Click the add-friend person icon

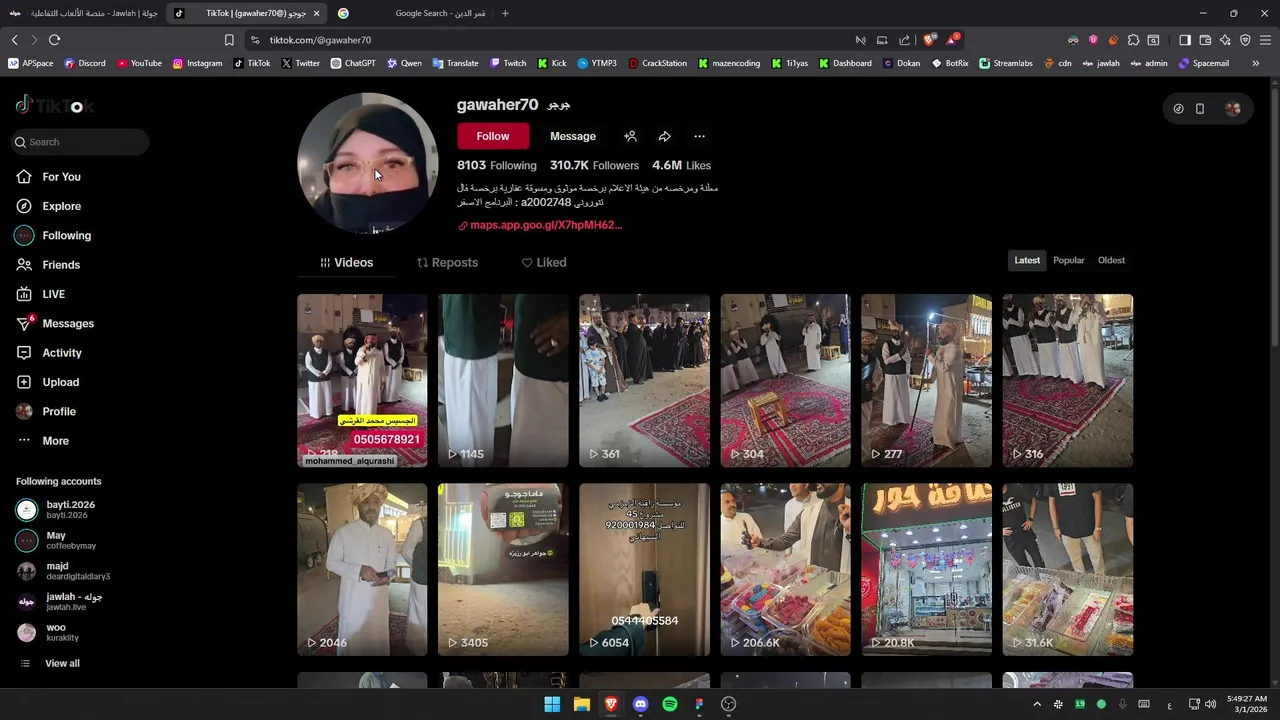click(630, 136)
